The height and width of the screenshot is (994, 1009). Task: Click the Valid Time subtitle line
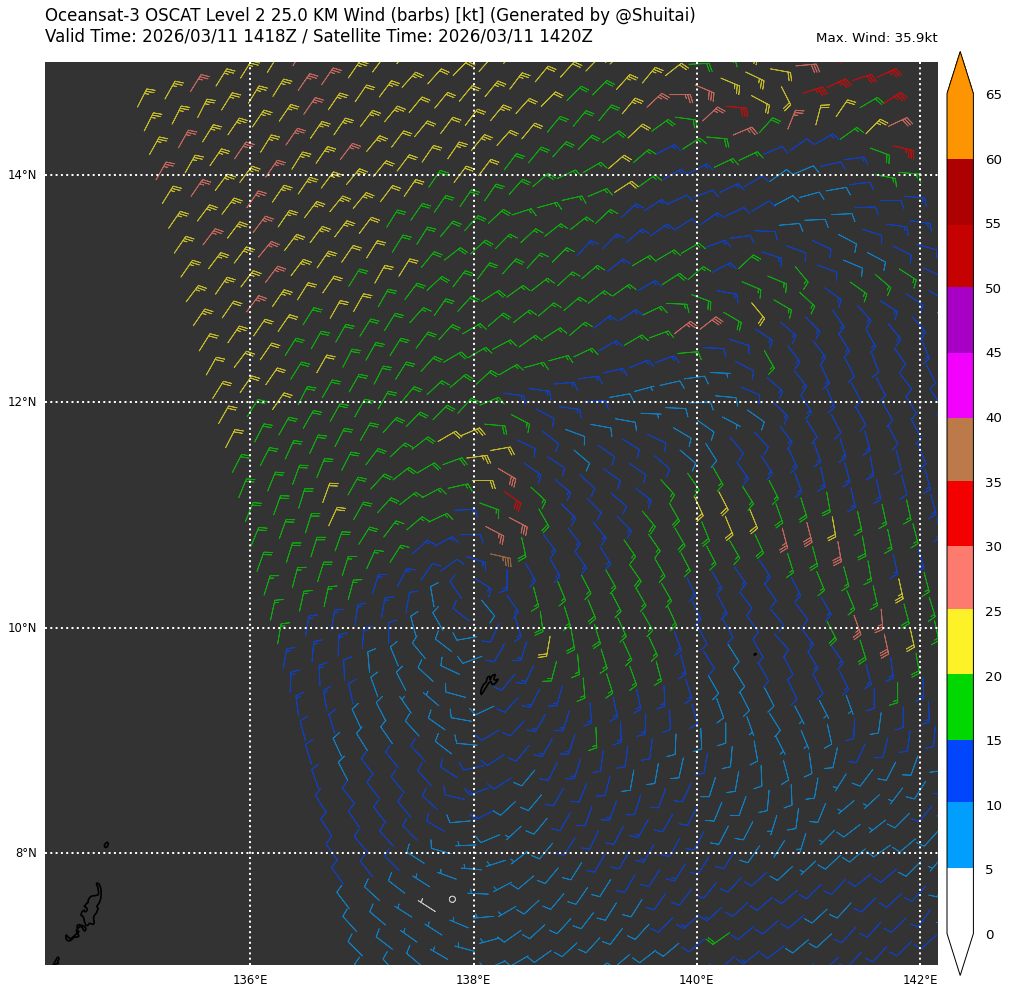tap(318, 37)
